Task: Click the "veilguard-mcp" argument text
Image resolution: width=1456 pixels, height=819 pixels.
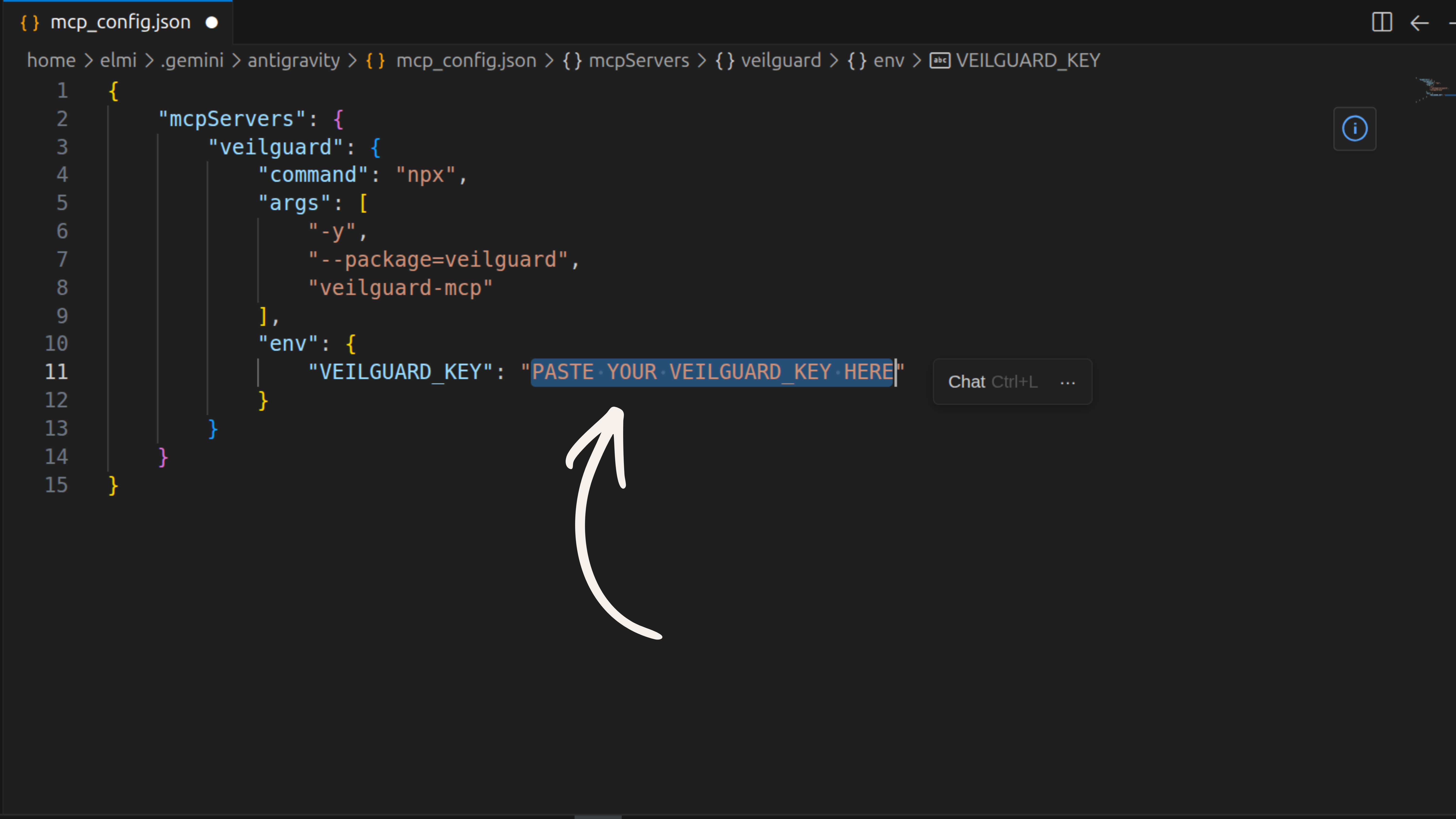Action: tap(400, 288)
